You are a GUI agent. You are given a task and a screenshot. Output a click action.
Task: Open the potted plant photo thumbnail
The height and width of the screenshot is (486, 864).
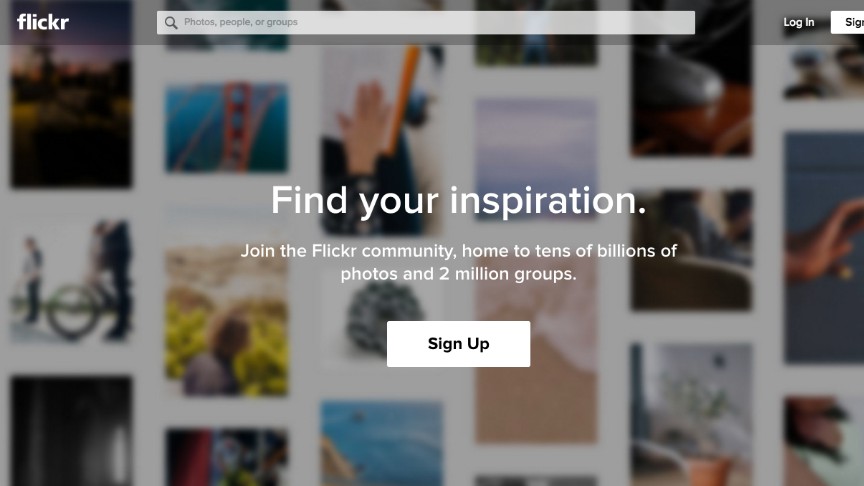691,414
